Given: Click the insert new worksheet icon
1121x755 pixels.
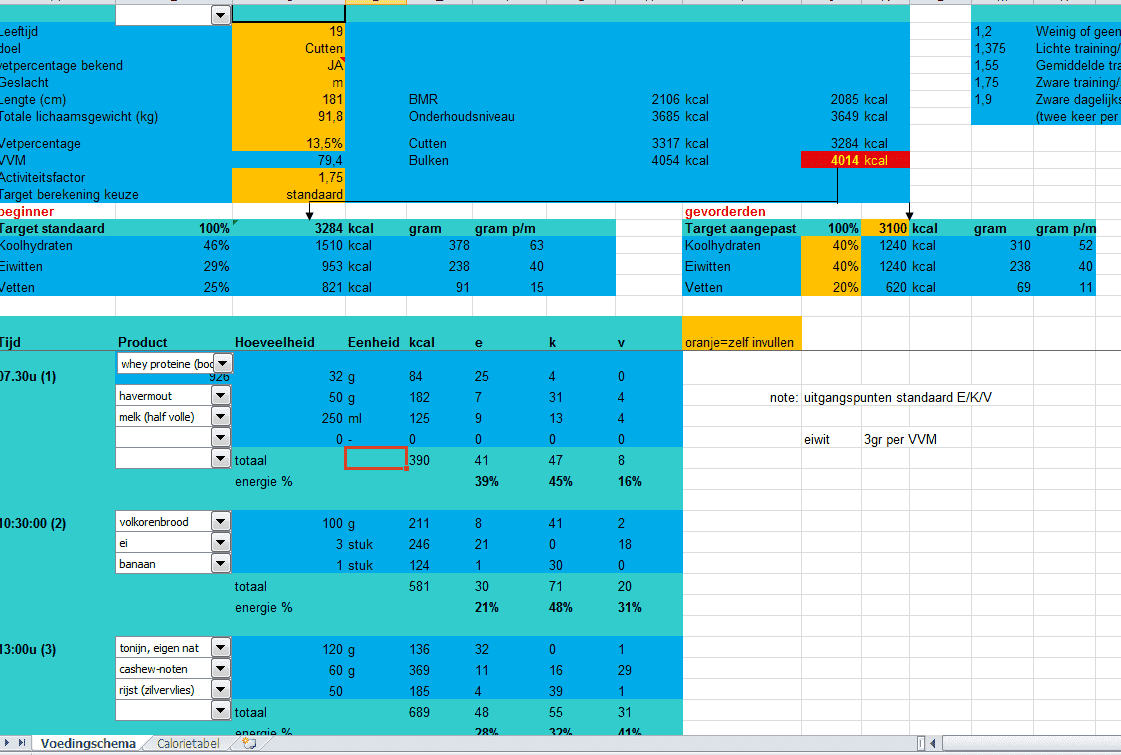Looking at the screenshot, I should pyautogui.click(x=249, y=744).
